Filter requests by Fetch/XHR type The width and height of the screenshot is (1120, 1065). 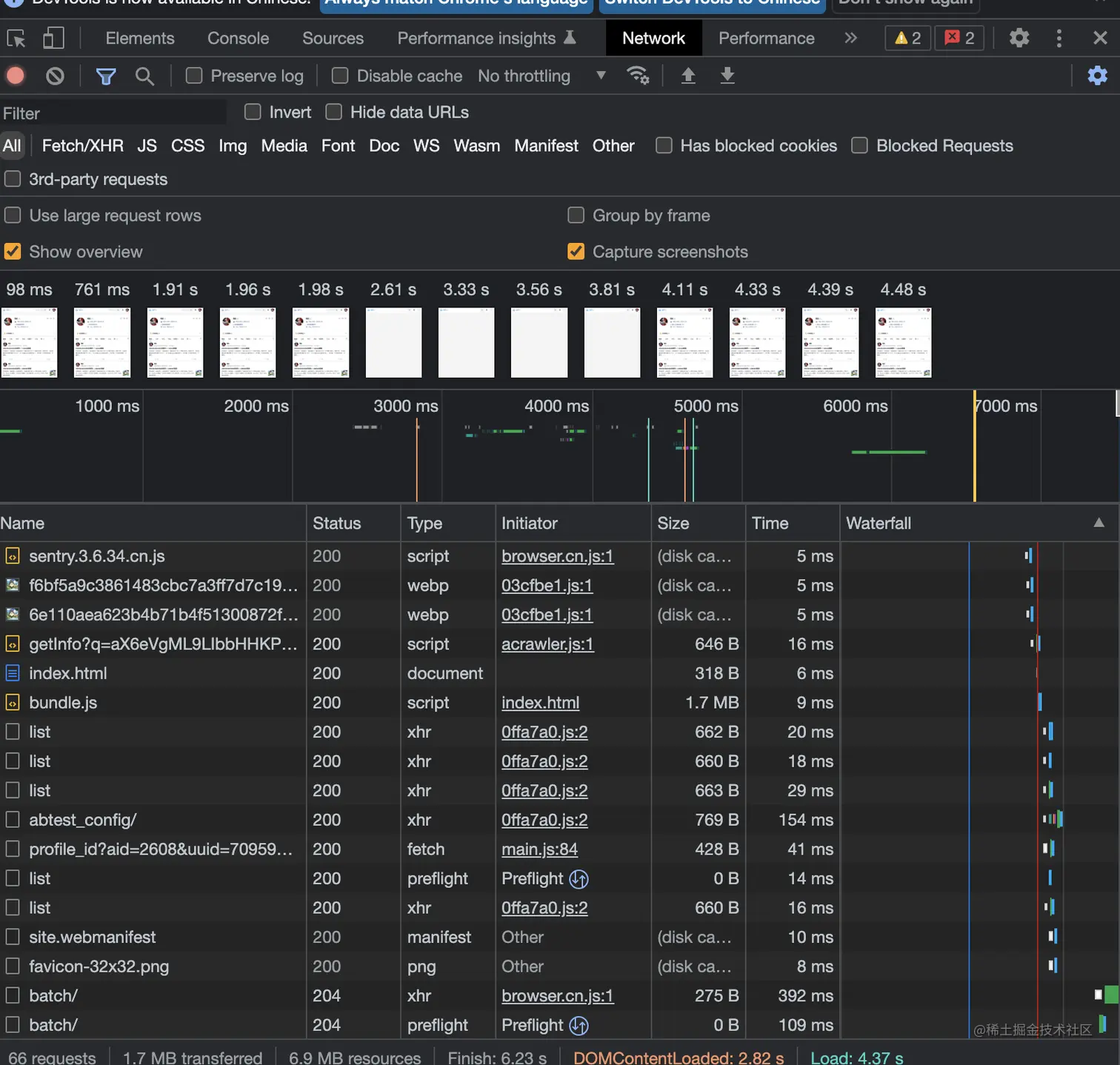(82, 146)
